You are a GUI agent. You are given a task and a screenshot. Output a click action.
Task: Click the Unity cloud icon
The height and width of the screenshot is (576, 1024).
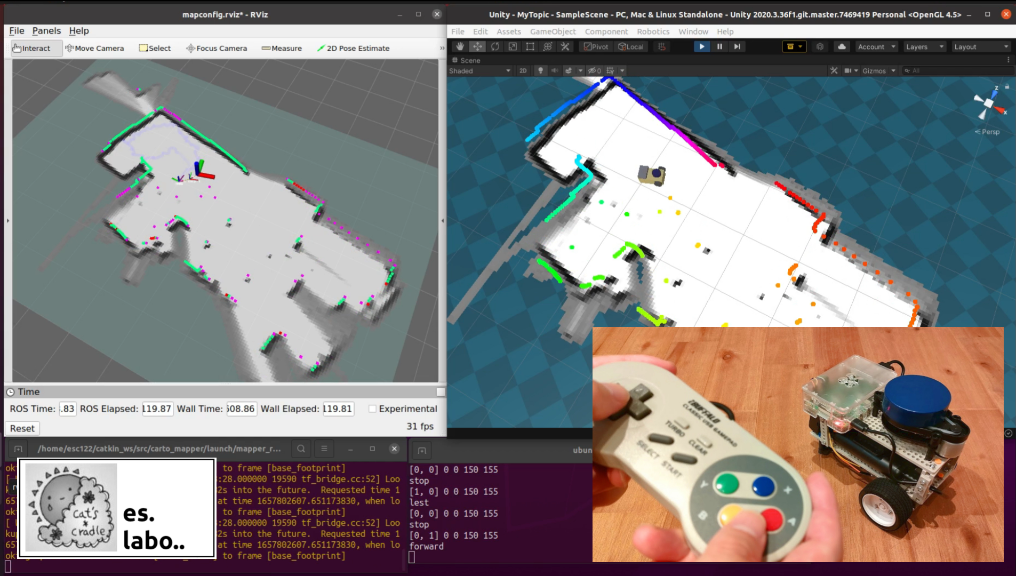[x=842, y=46]
